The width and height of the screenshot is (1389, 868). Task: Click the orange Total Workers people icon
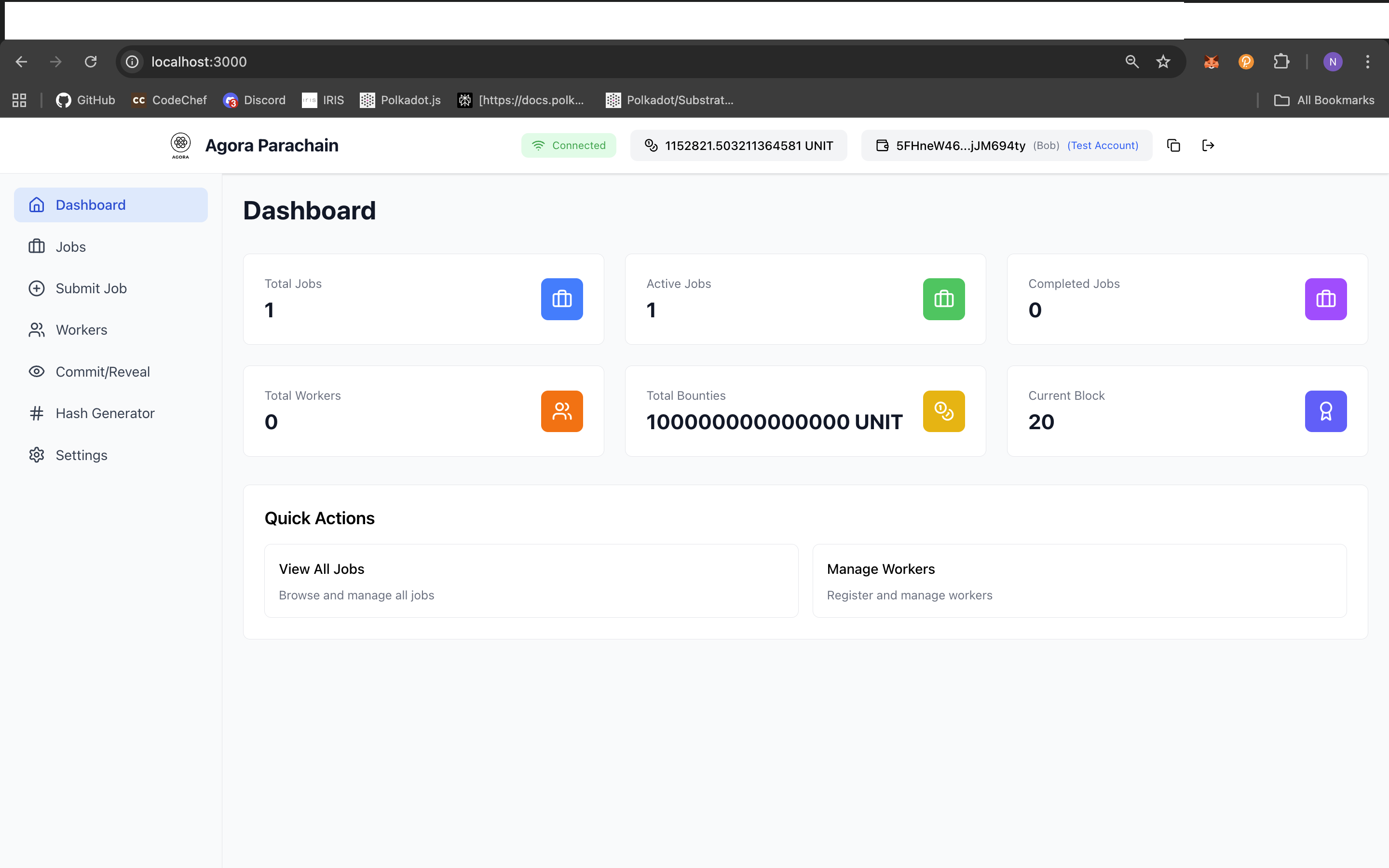pos(561,411)
